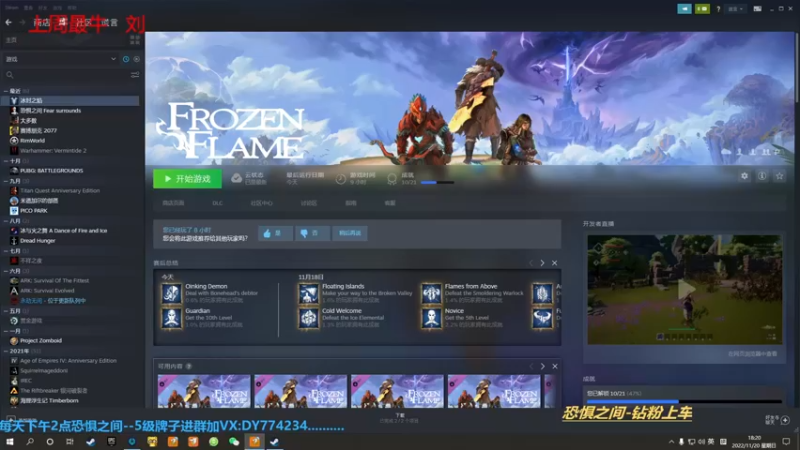Close the post-game summary panel

tap(555, 263)
